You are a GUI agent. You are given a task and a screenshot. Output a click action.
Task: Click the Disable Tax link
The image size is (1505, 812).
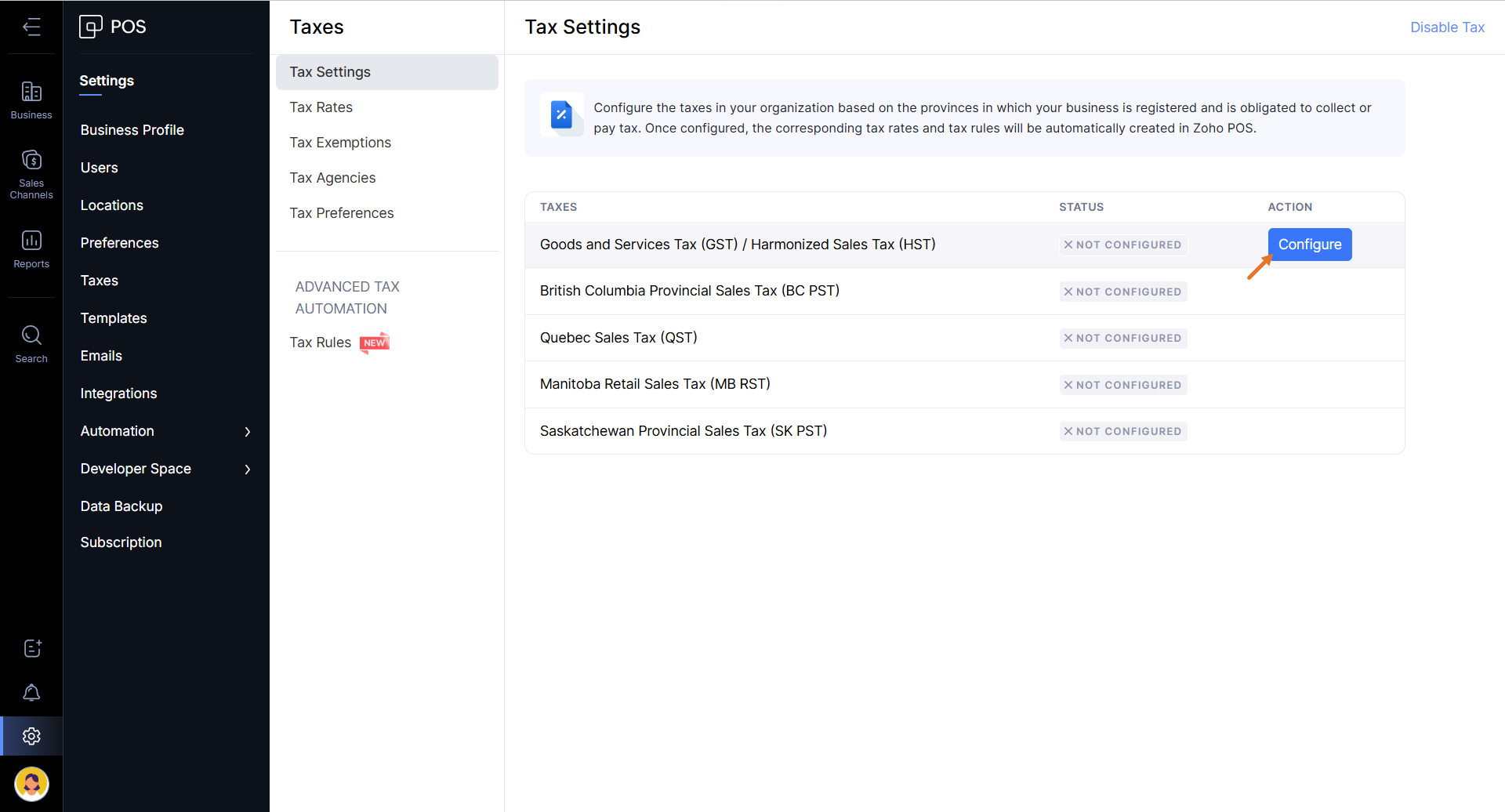1446,27
